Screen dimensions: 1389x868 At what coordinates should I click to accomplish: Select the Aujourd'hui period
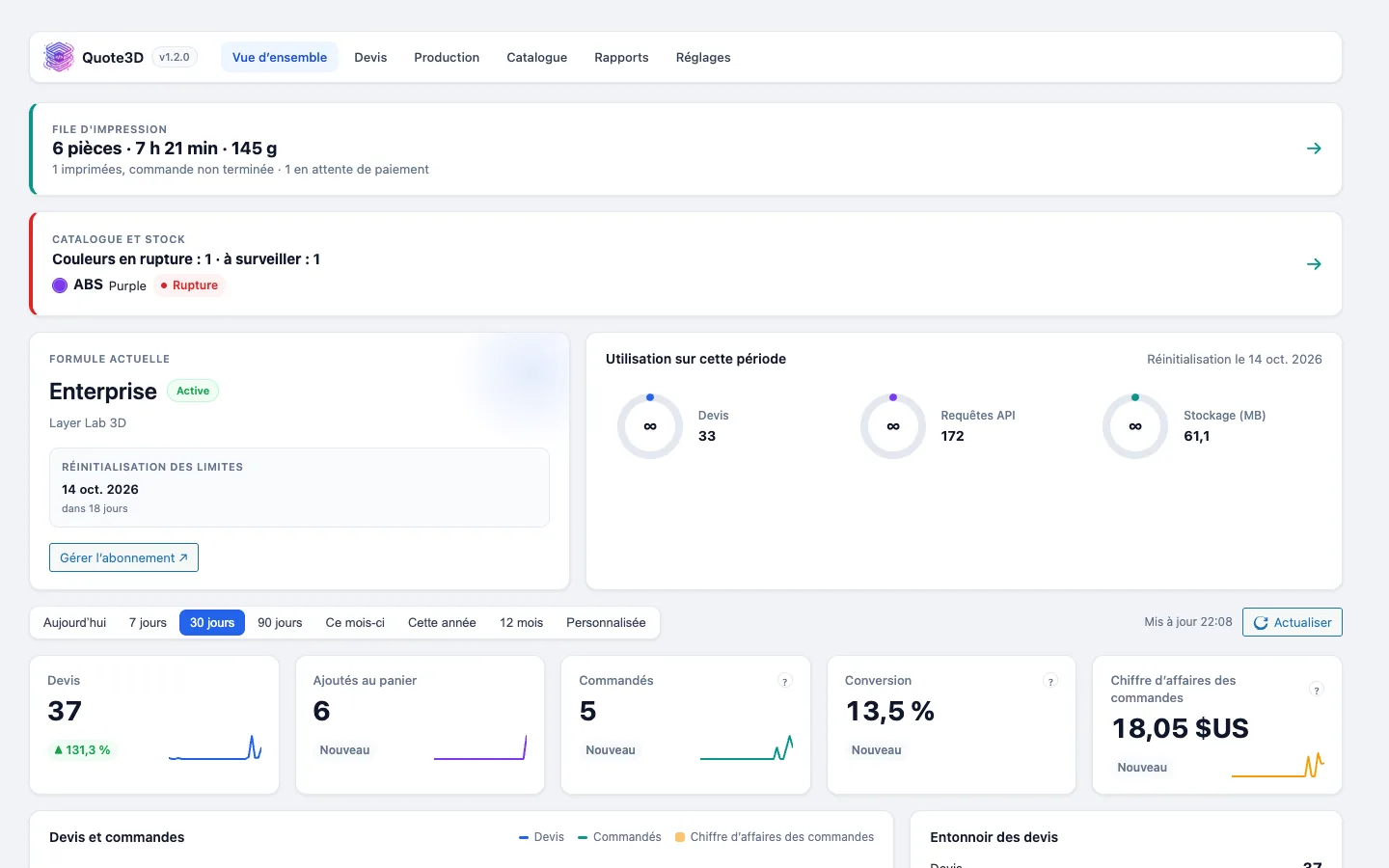[74, 622]
